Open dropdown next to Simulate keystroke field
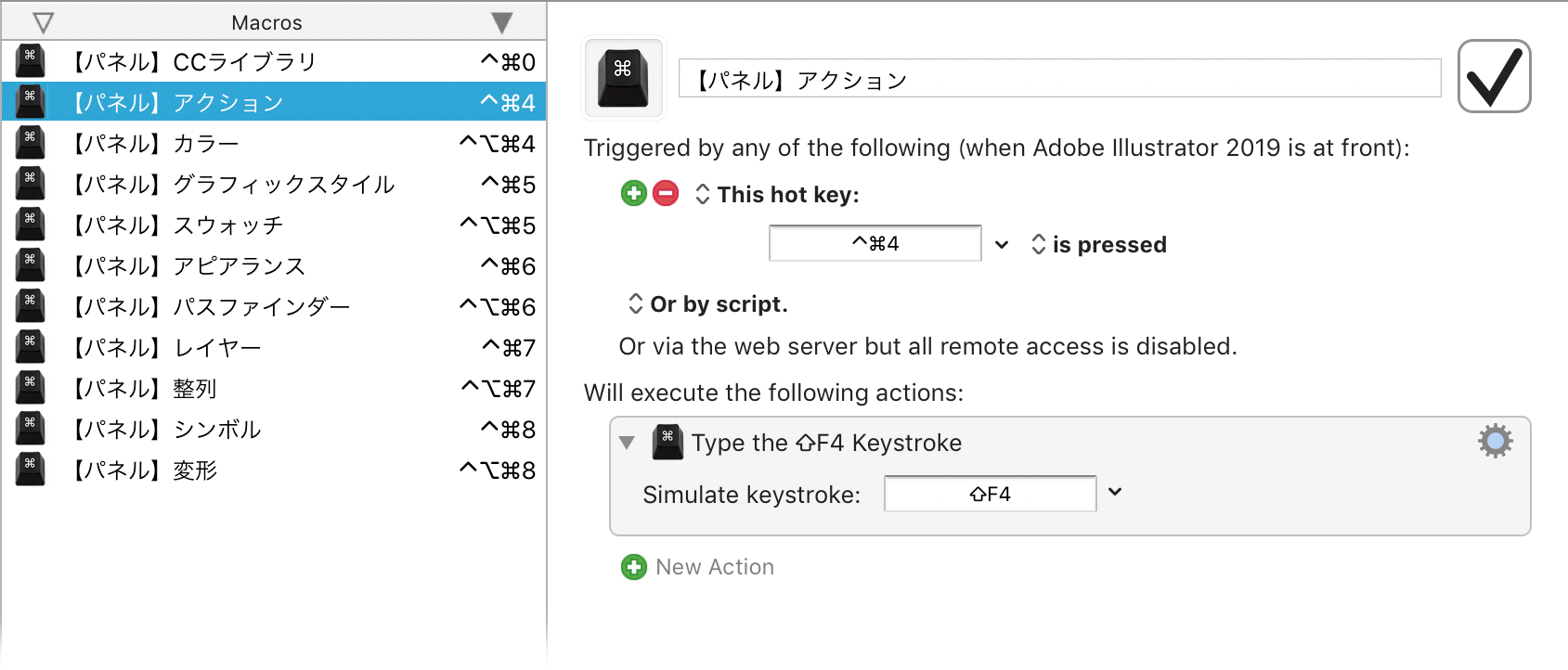 click(x=1115, y=492)
